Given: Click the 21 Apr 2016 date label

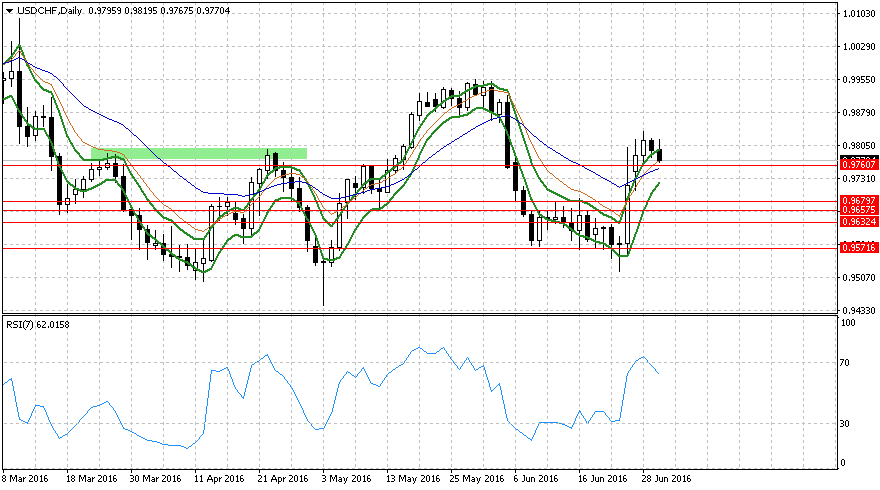Looking at the screenshot, I should (283, 479).
